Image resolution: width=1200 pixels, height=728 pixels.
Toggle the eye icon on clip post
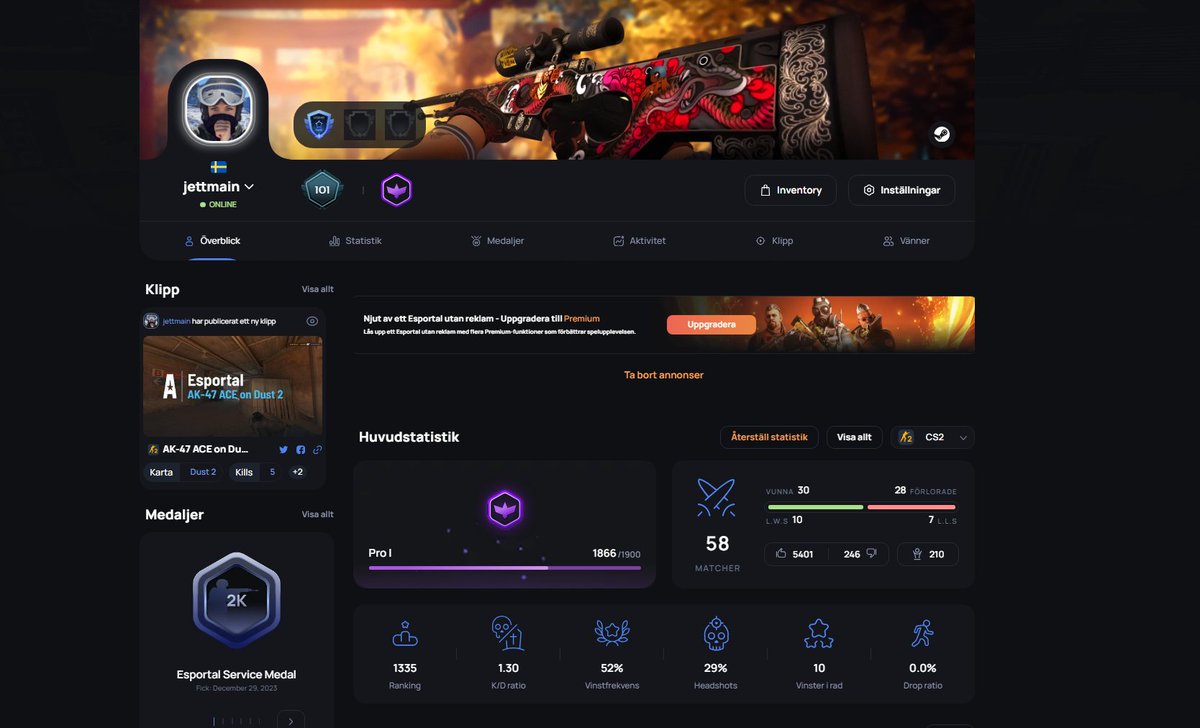(312, 321)
